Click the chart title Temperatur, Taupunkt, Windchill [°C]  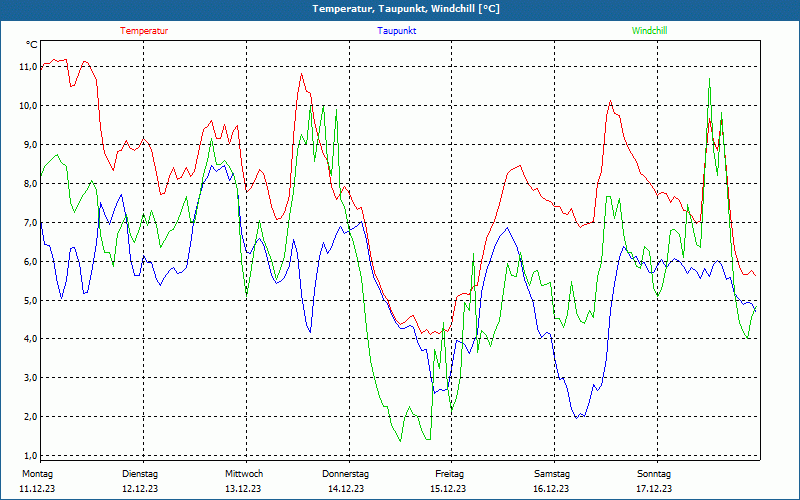coord(406,9)
